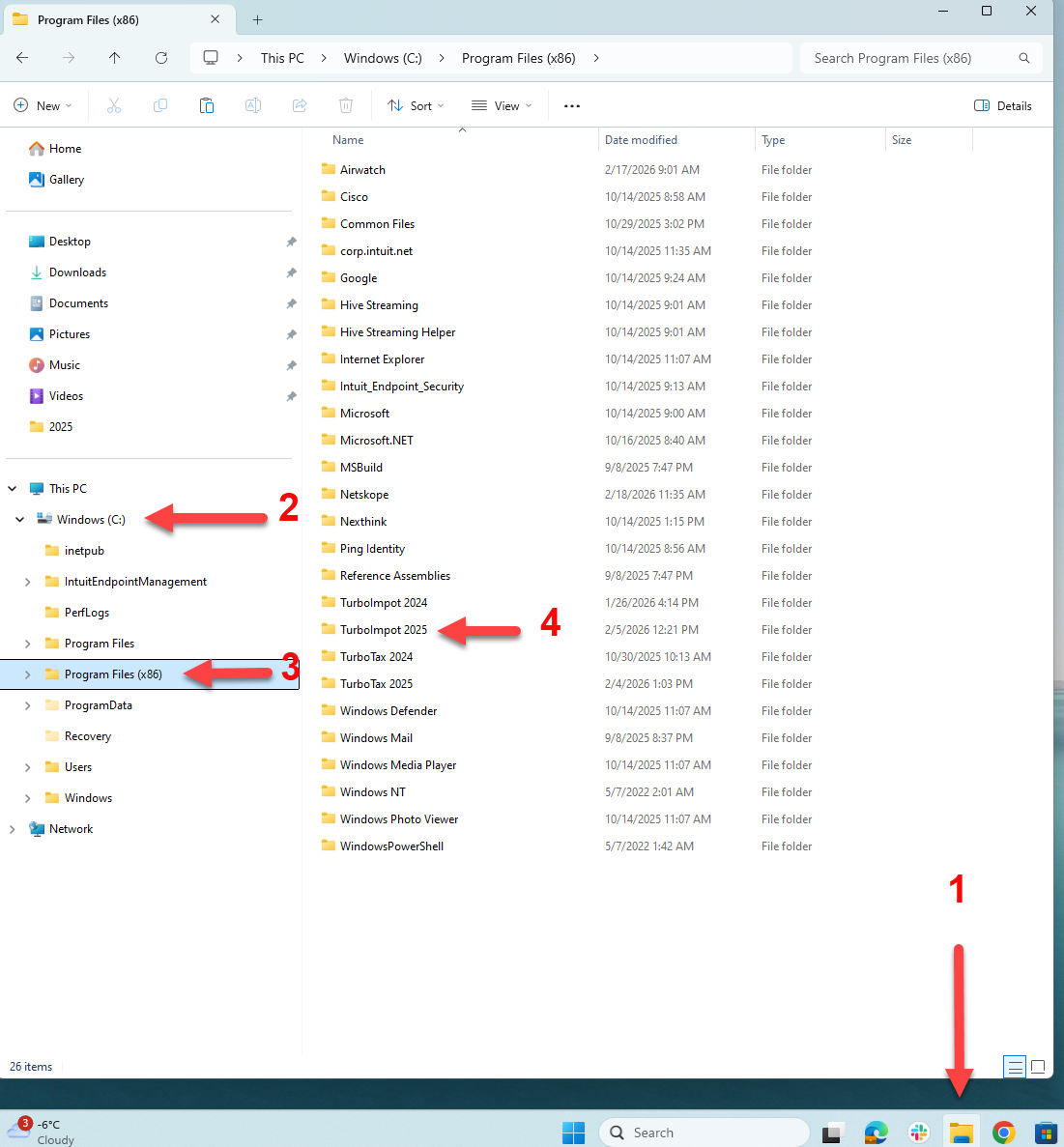Switch to large thumbnails view in status bar
Image resolution: width=1064 pixels, height=1147 pixels.
(1038, 1067)
